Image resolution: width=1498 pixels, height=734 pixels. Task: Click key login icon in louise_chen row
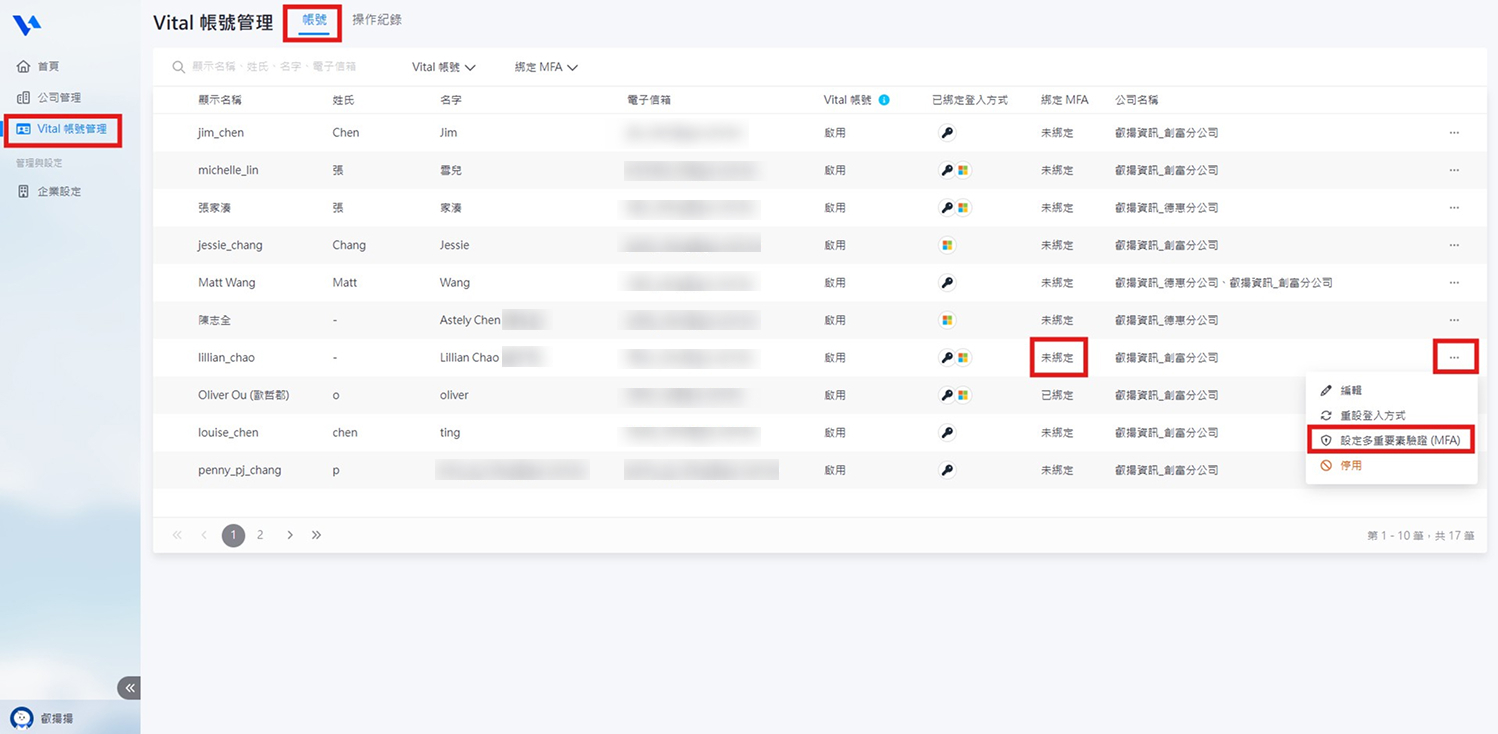tap(947, 433)
